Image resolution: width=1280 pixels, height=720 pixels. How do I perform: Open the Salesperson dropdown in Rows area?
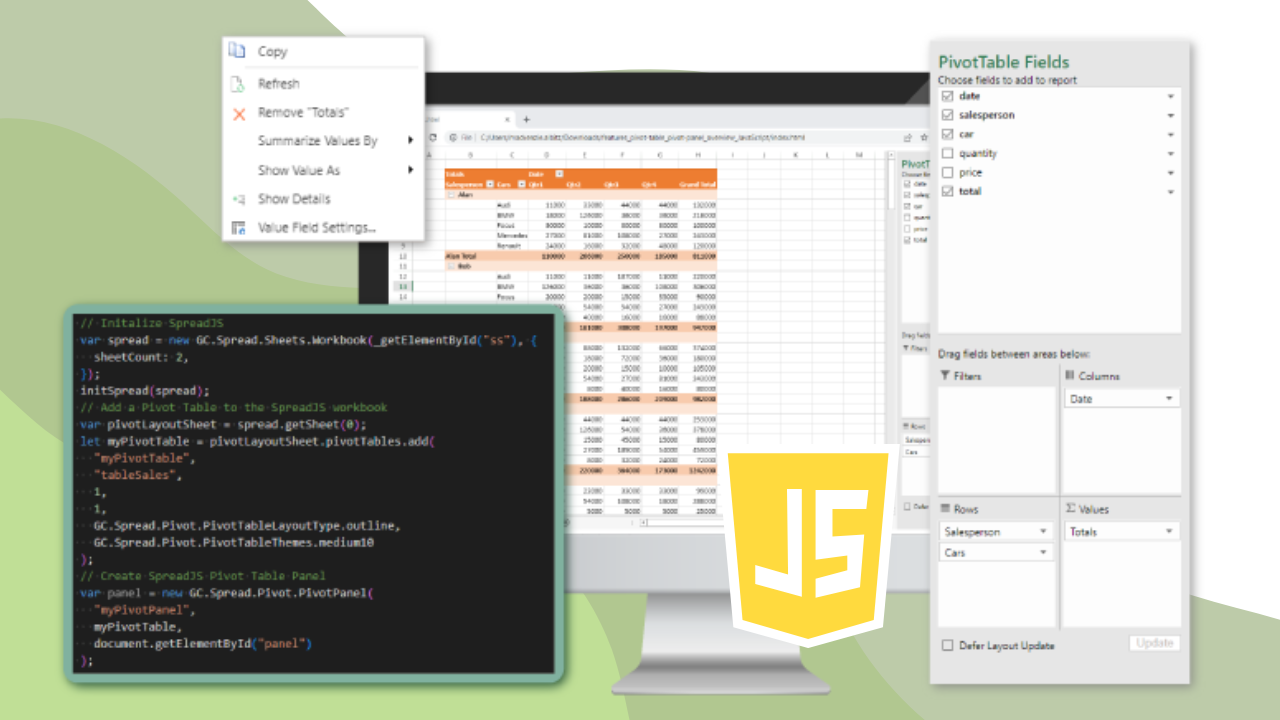[x=1043, y=532]
